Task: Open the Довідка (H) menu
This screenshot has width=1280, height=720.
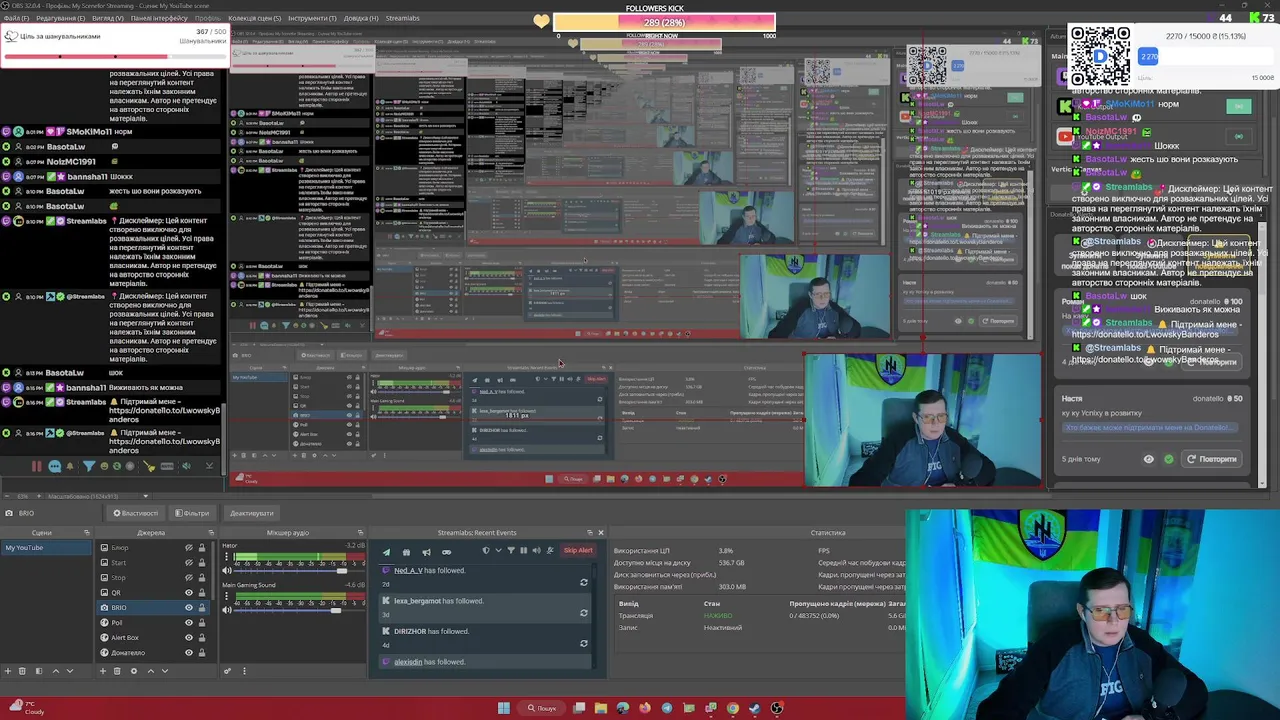Action: 361,18
